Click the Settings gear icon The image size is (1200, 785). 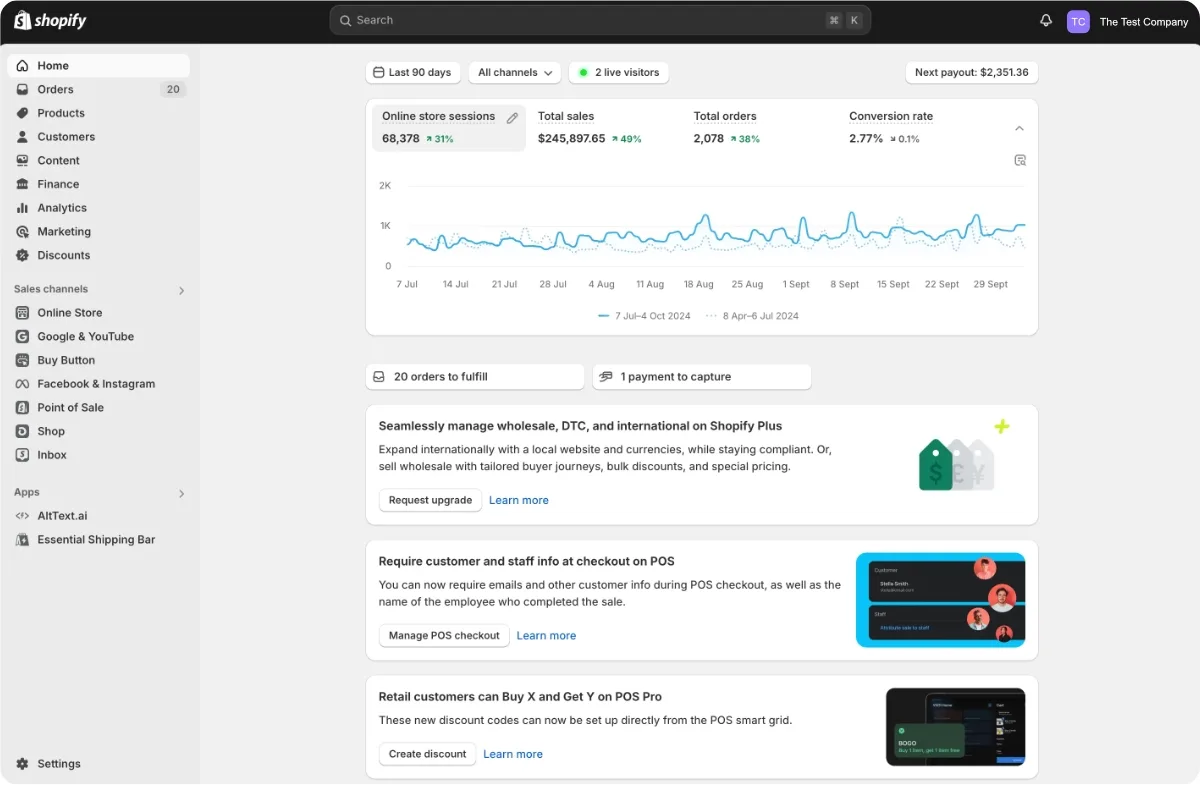point(22,764)
